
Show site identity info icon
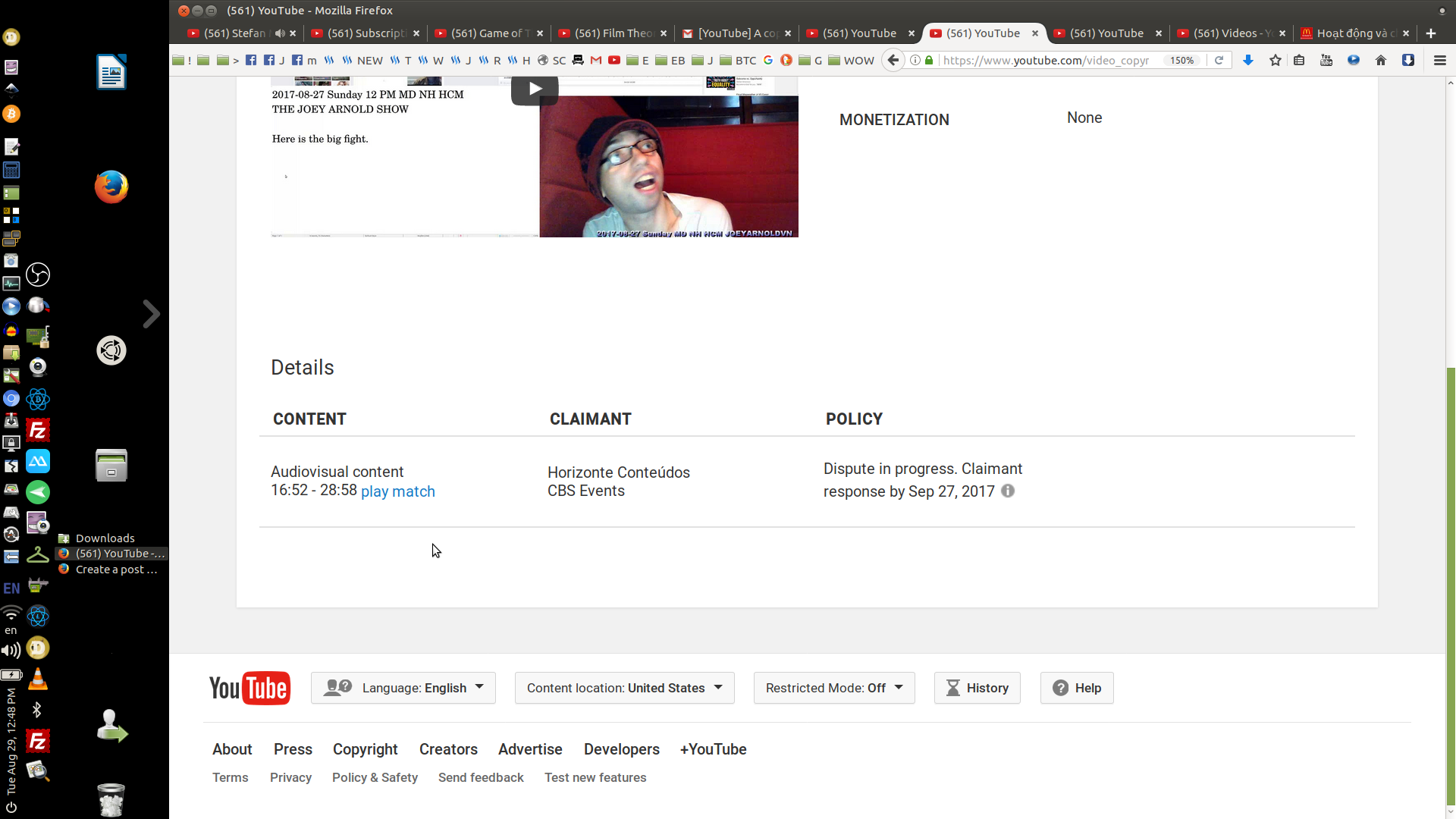[x=915, y=60]
